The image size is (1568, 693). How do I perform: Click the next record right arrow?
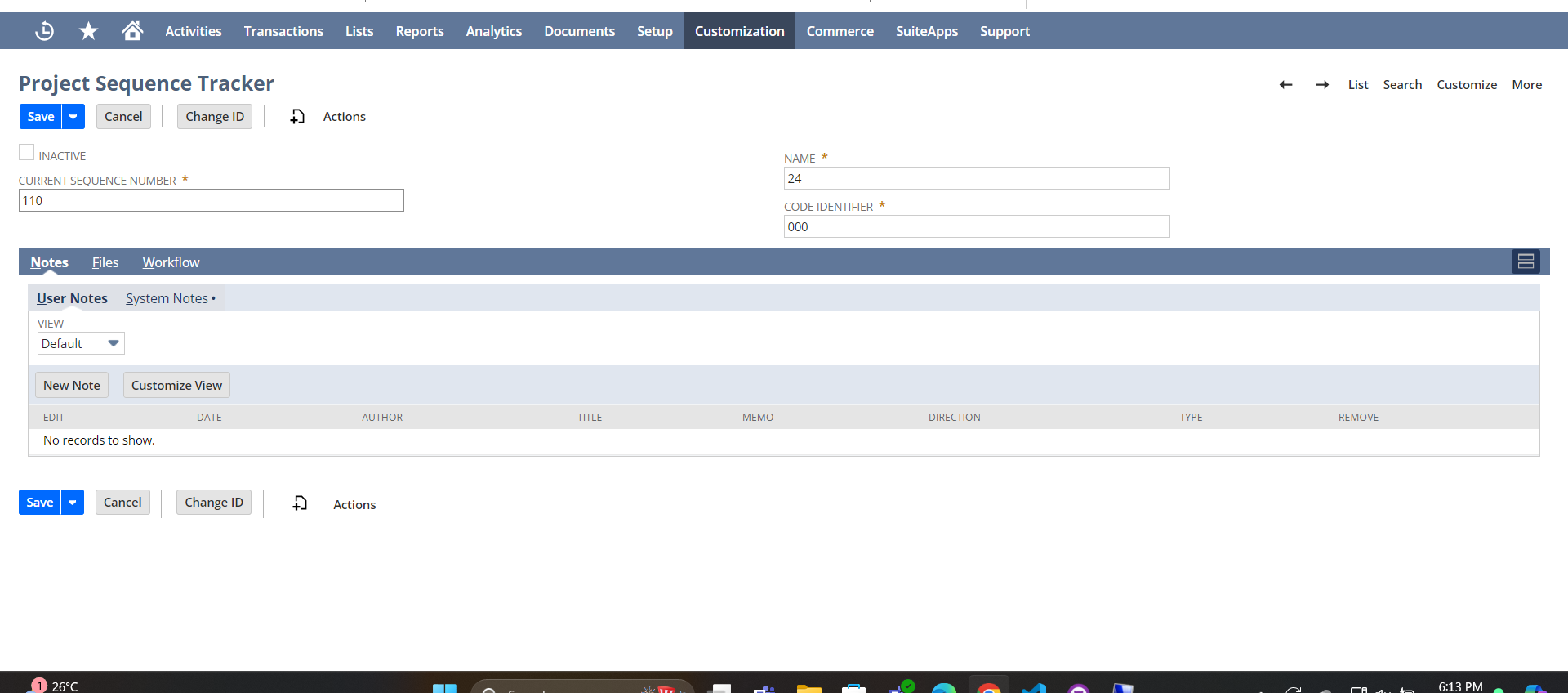1322,85
